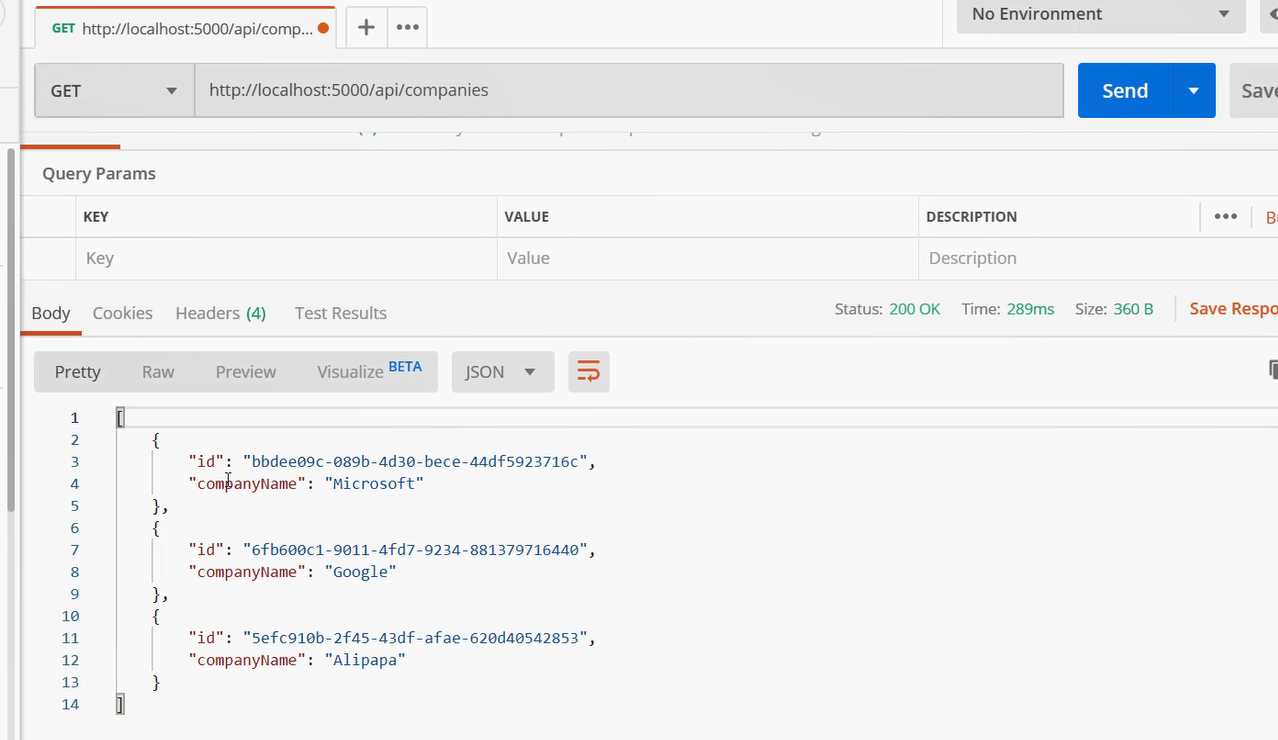This screenshot has height=740, width=1278.
Task: Click the Save request button
Action: pyautogui.click(x=1254, y=91)
